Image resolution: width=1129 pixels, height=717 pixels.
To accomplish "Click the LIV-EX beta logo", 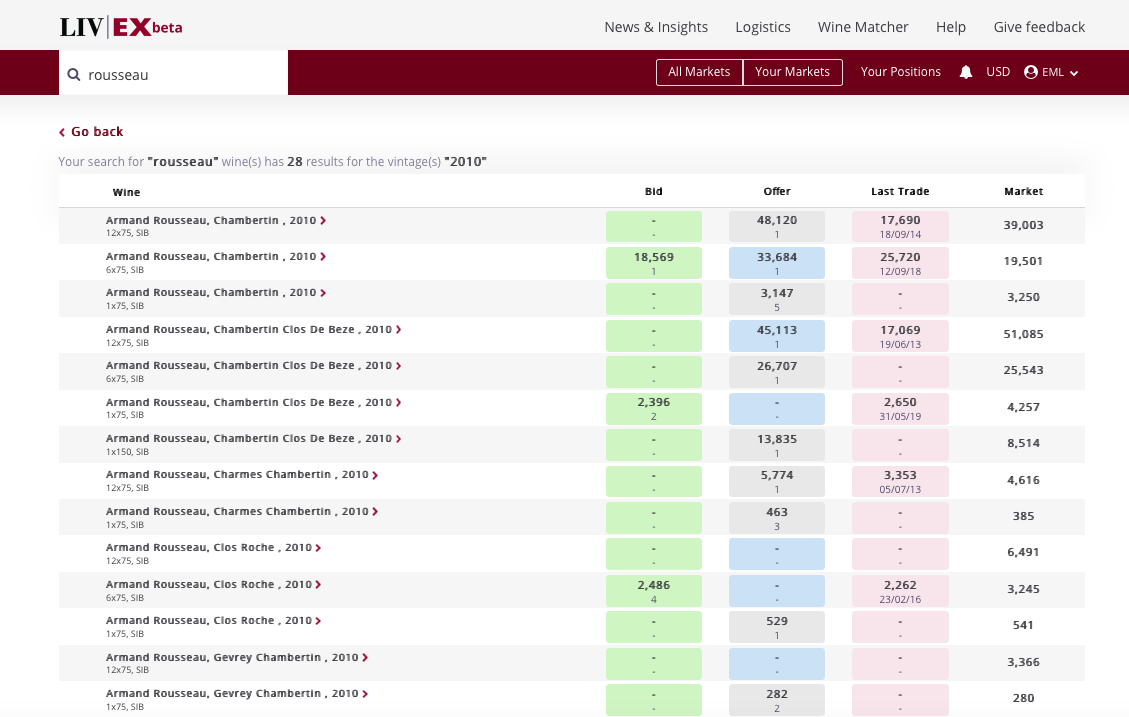I will tap(121, 27).
